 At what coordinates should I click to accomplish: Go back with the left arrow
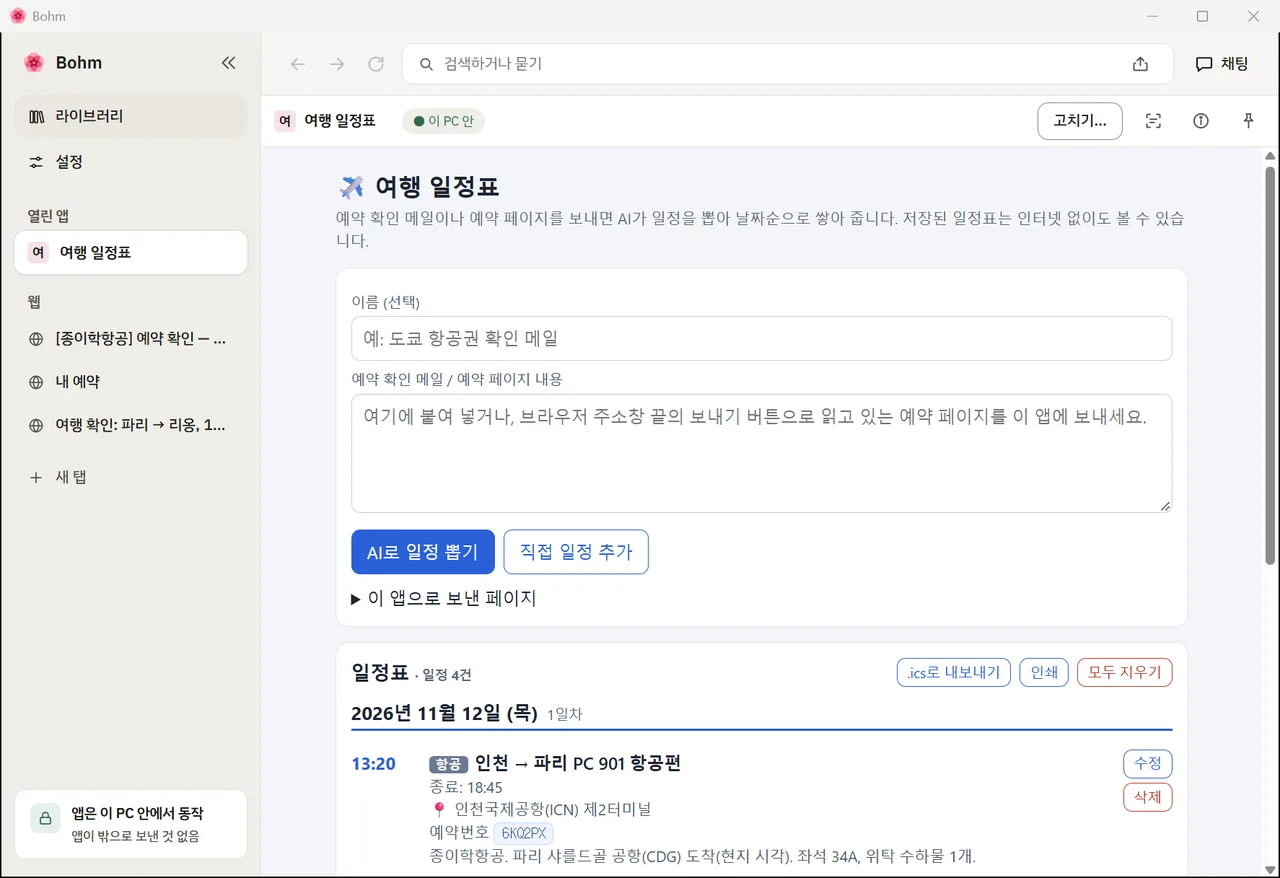coord(298,64)
